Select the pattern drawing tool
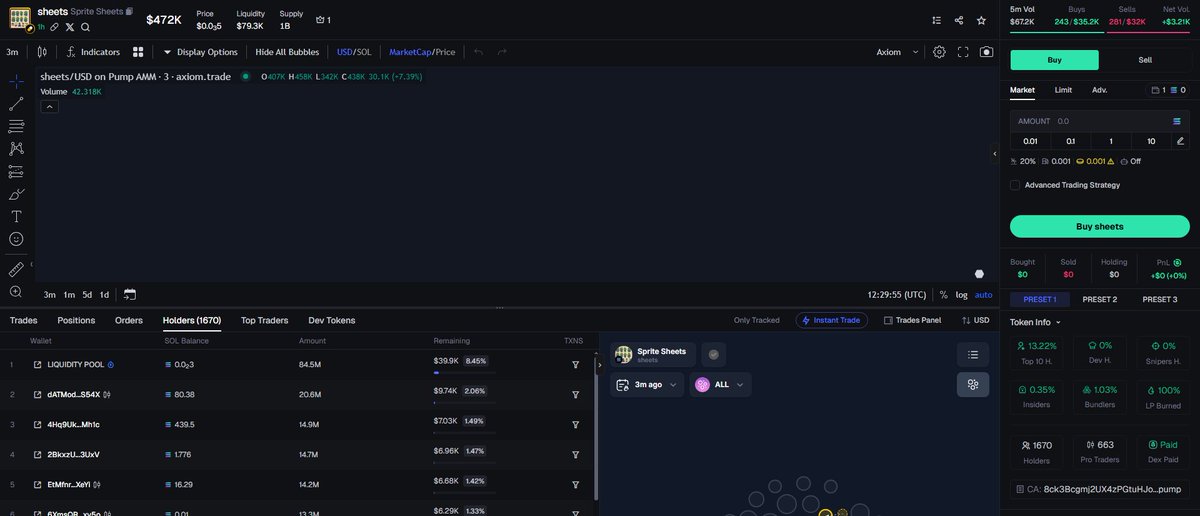The width and height of the screenshot is (1200, 516). pyautogui.click(x=16, y=149)
